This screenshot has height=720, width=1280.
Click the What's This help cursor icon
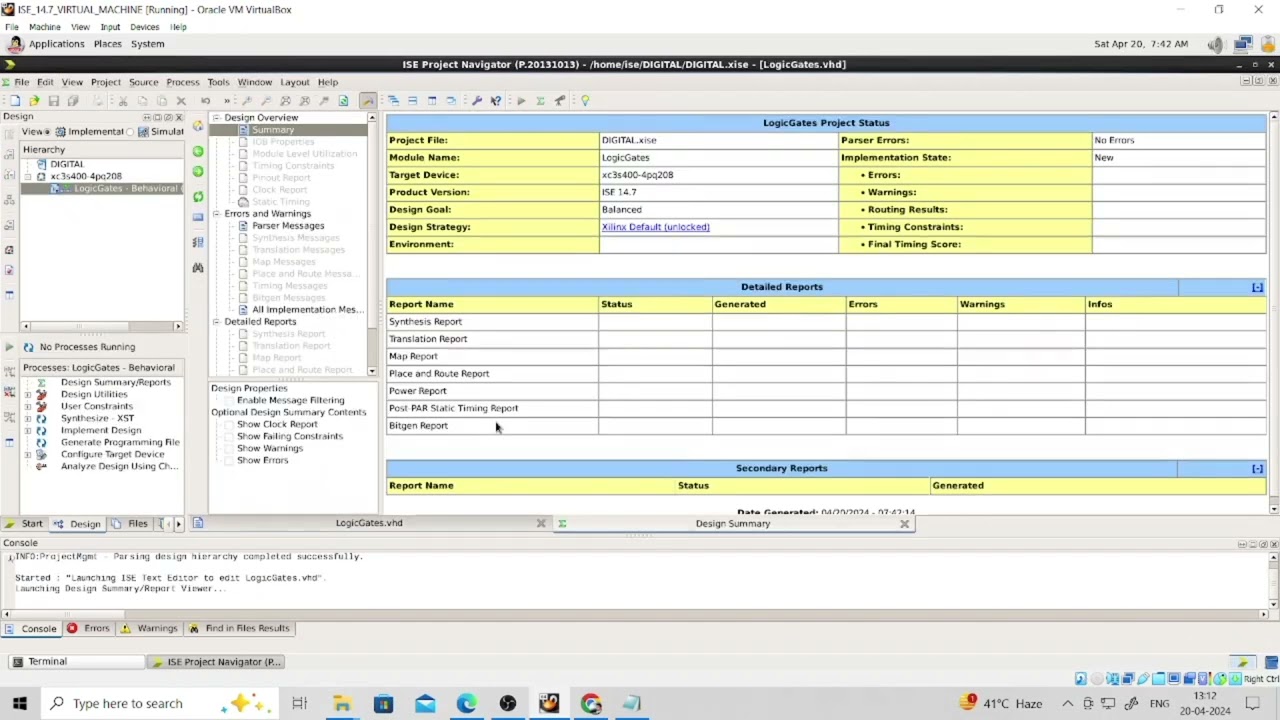496,101
